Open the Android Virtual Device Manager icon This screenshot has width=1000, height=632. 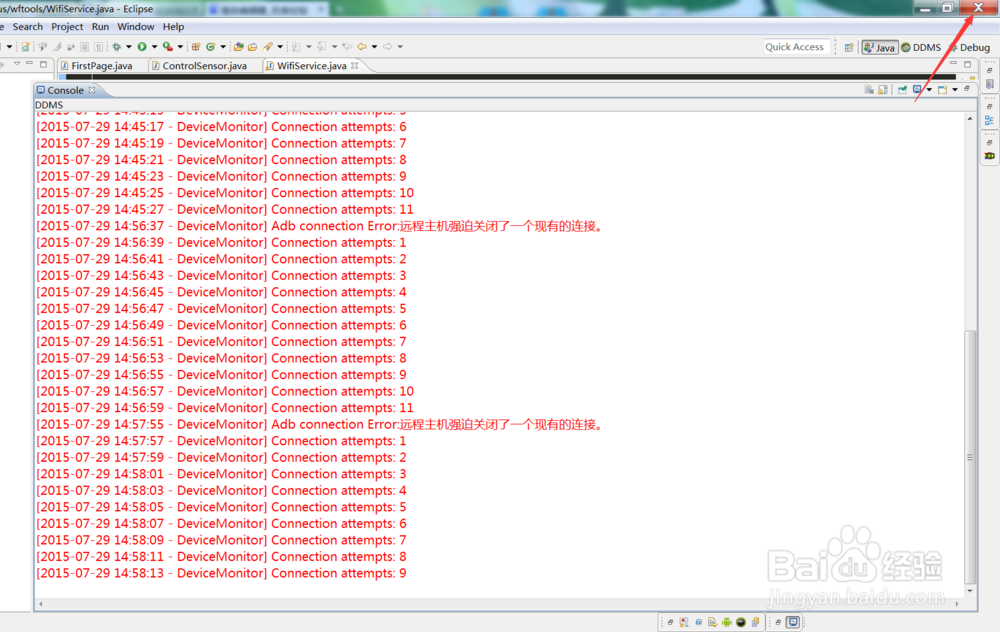coord(212,46)
